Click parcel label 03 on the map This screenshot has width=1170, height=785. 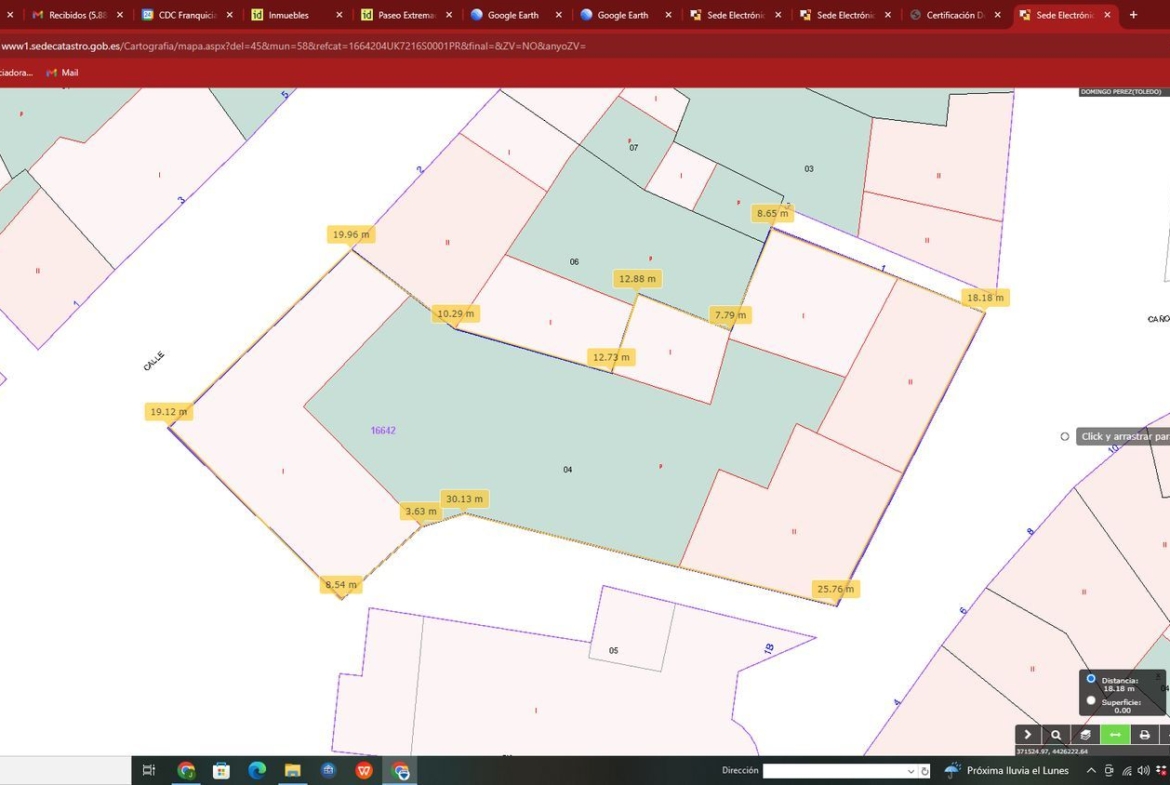(809, 169)
